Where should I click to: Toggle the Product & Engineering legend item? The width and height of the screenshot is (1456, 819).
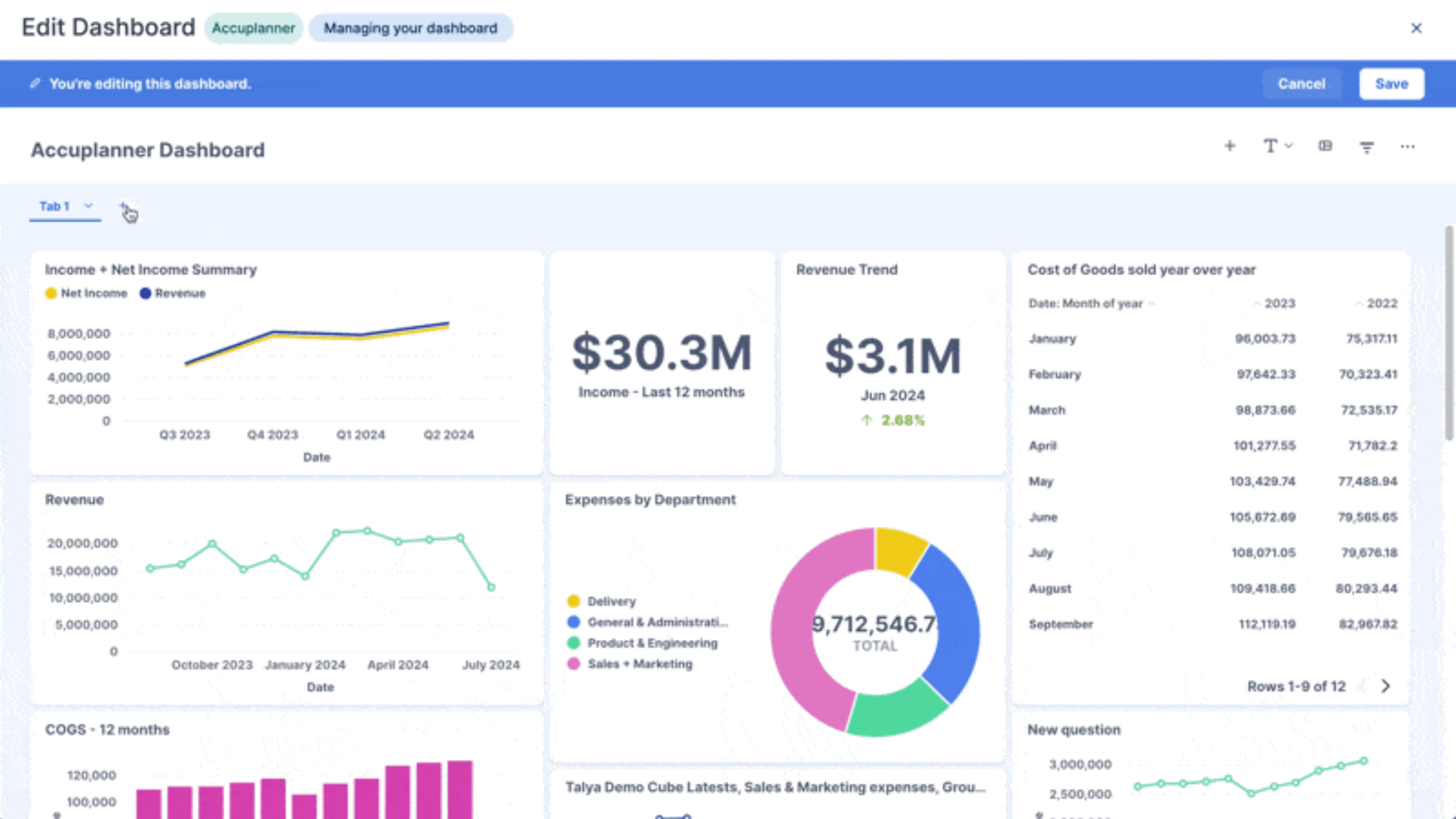click(643, 643)
